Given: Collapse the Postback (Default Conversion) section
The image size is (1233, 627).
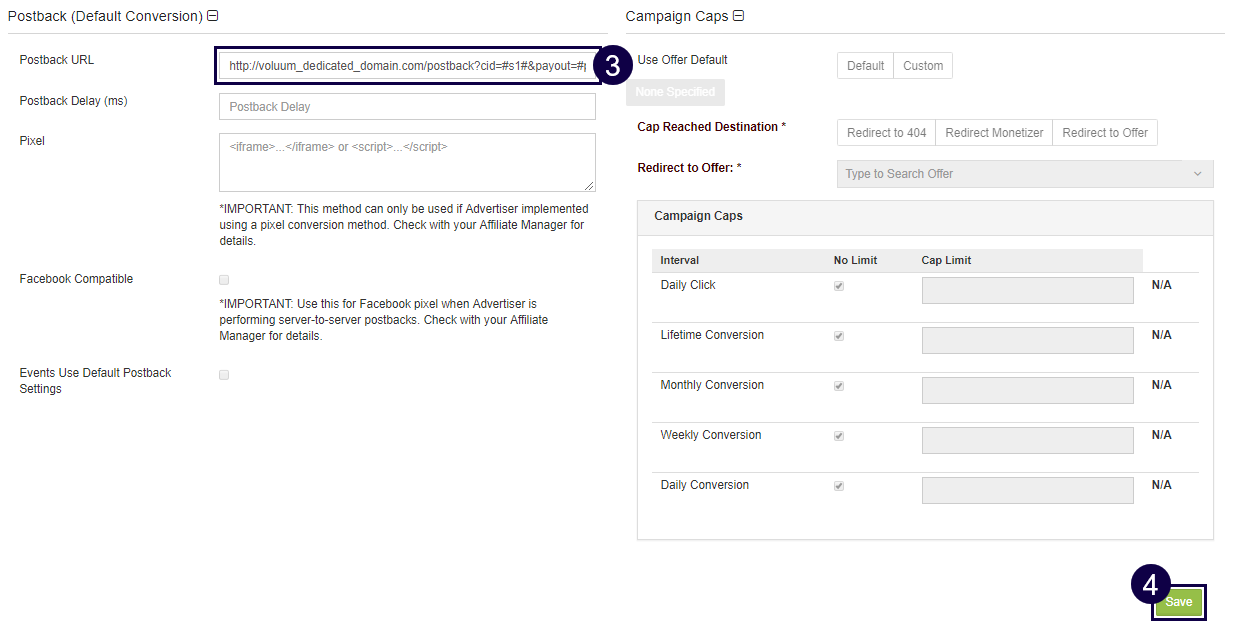Looking at the screenshot, I should [212, 16].
